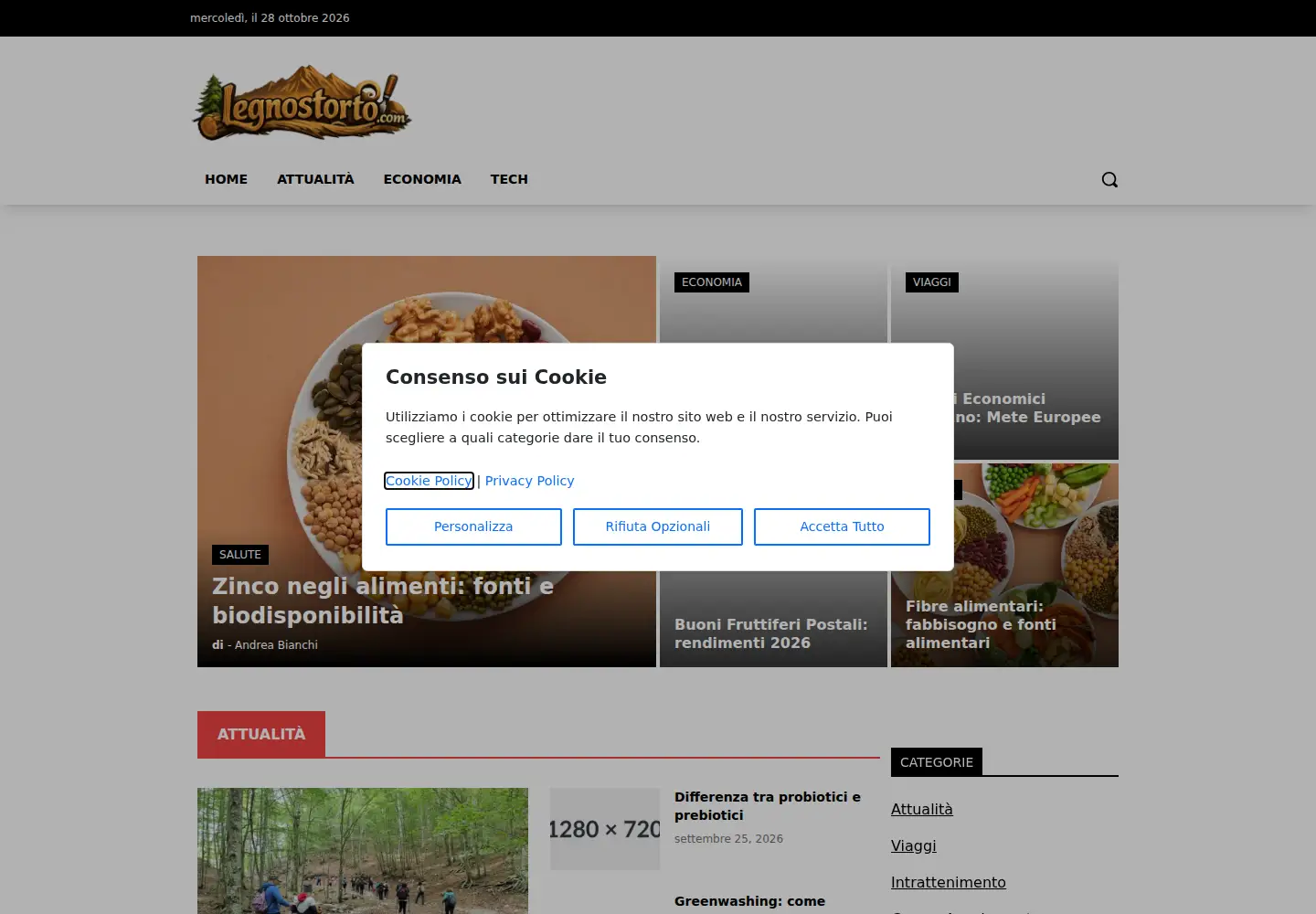Image resolution: width=1316 pixels, height=914 pixels.
Task: Select the SALUTE category tag
Action: pos(240,555)
